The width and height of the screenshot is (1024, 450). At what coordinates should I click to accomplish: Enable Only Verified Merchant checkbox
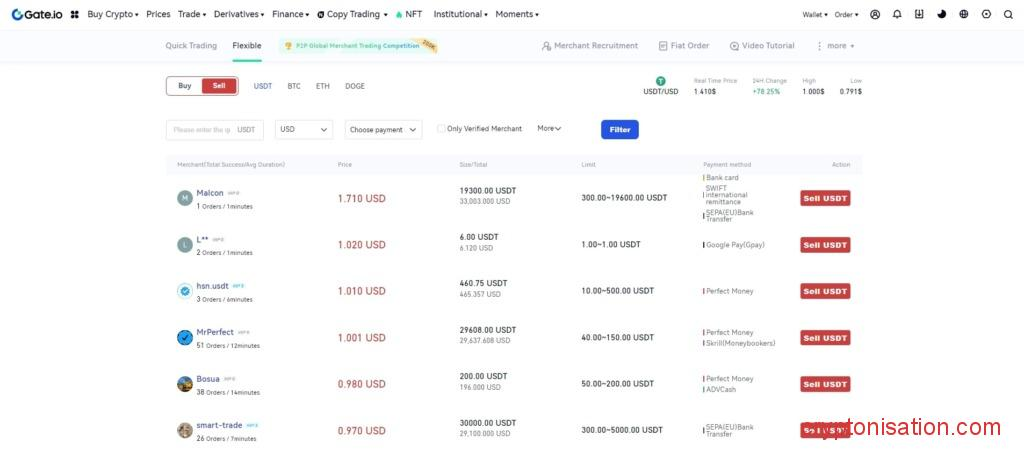pos(441,128)
